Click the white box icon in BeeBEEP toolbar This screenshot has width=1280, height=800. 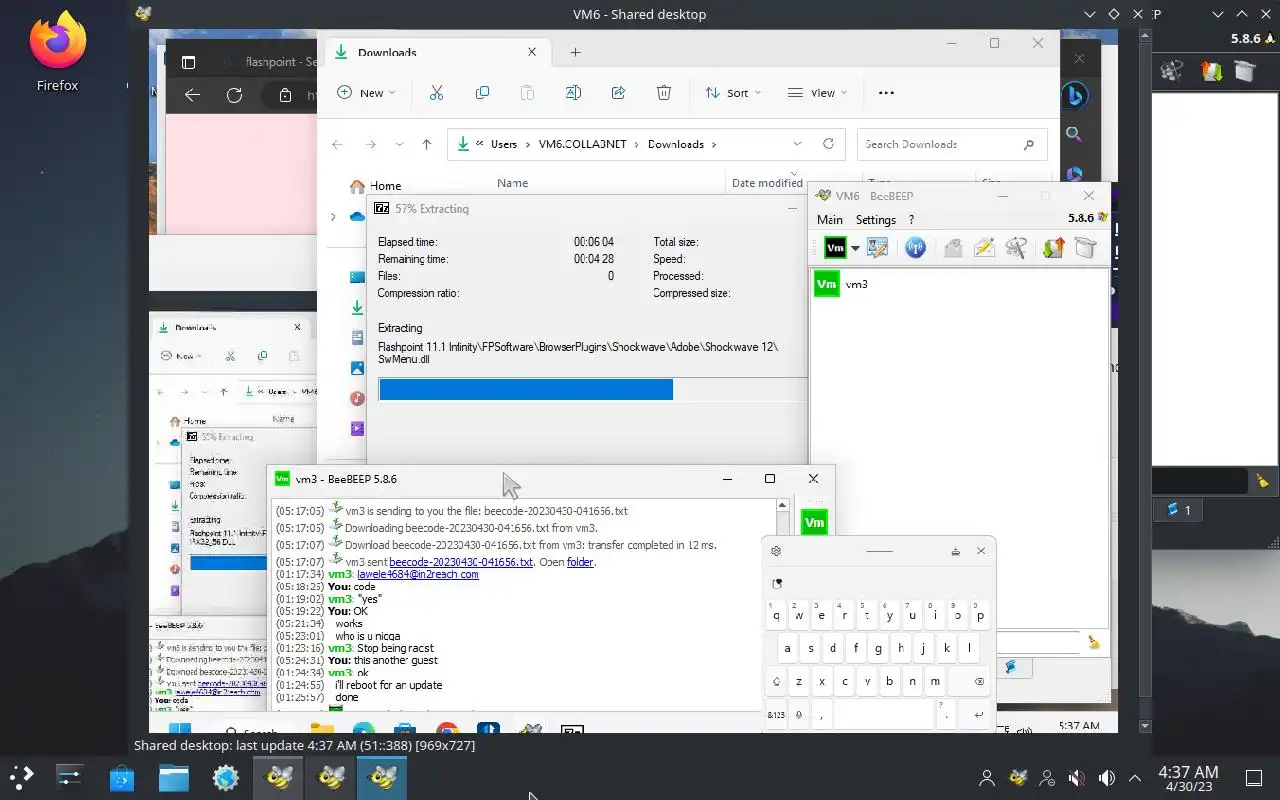(x=1086, y=248)
